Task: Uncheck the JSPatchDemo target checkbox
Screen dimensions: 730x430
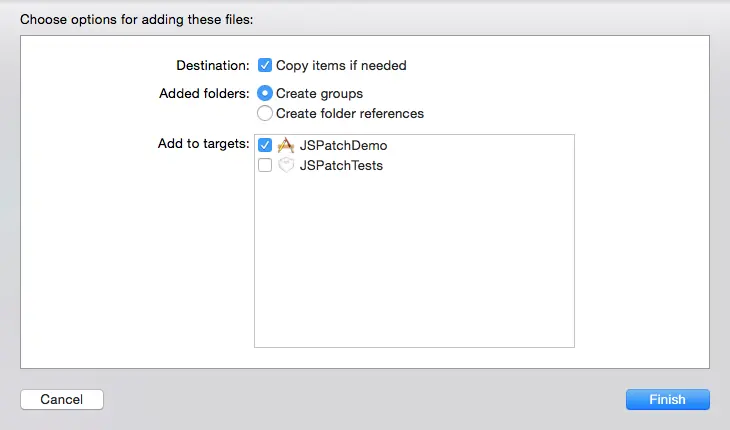Action: click(264, 145)
